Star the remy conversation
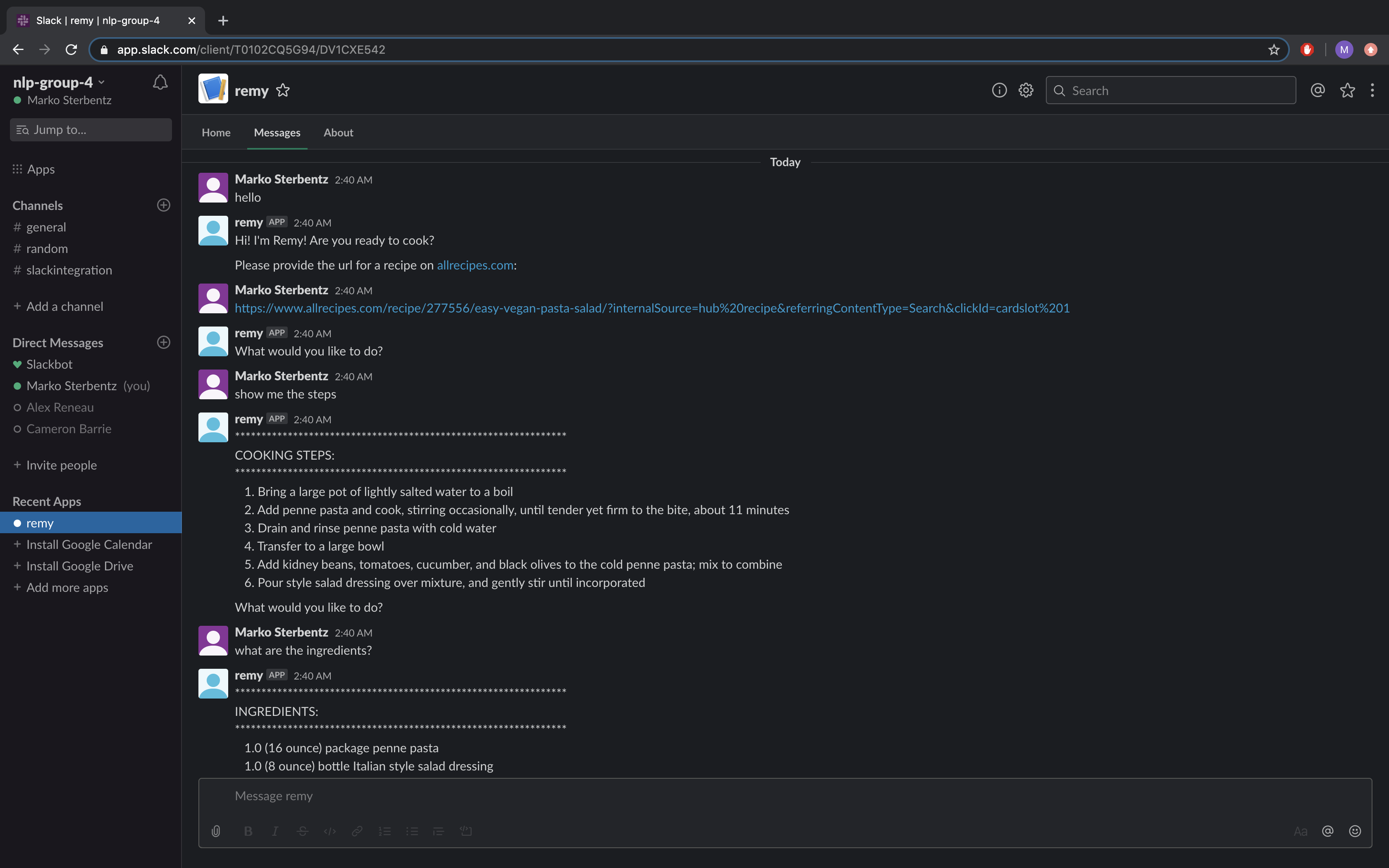The image size is (1389, 868). (x=283, y=91)
